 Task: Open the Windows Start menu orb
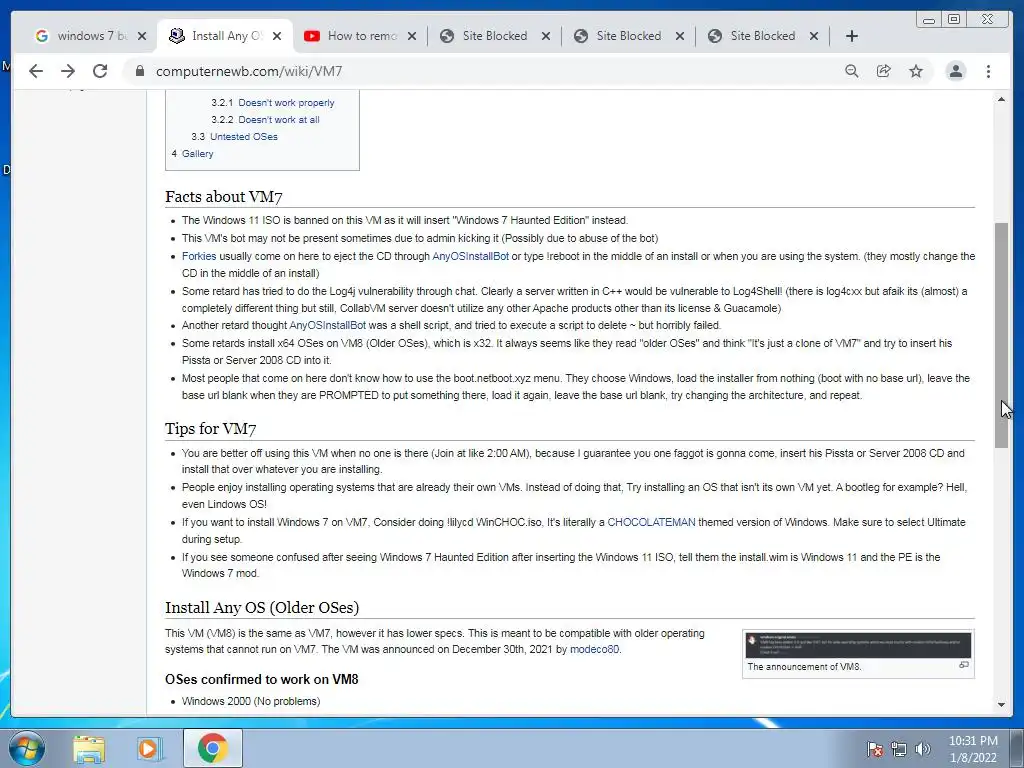point(27,748)
